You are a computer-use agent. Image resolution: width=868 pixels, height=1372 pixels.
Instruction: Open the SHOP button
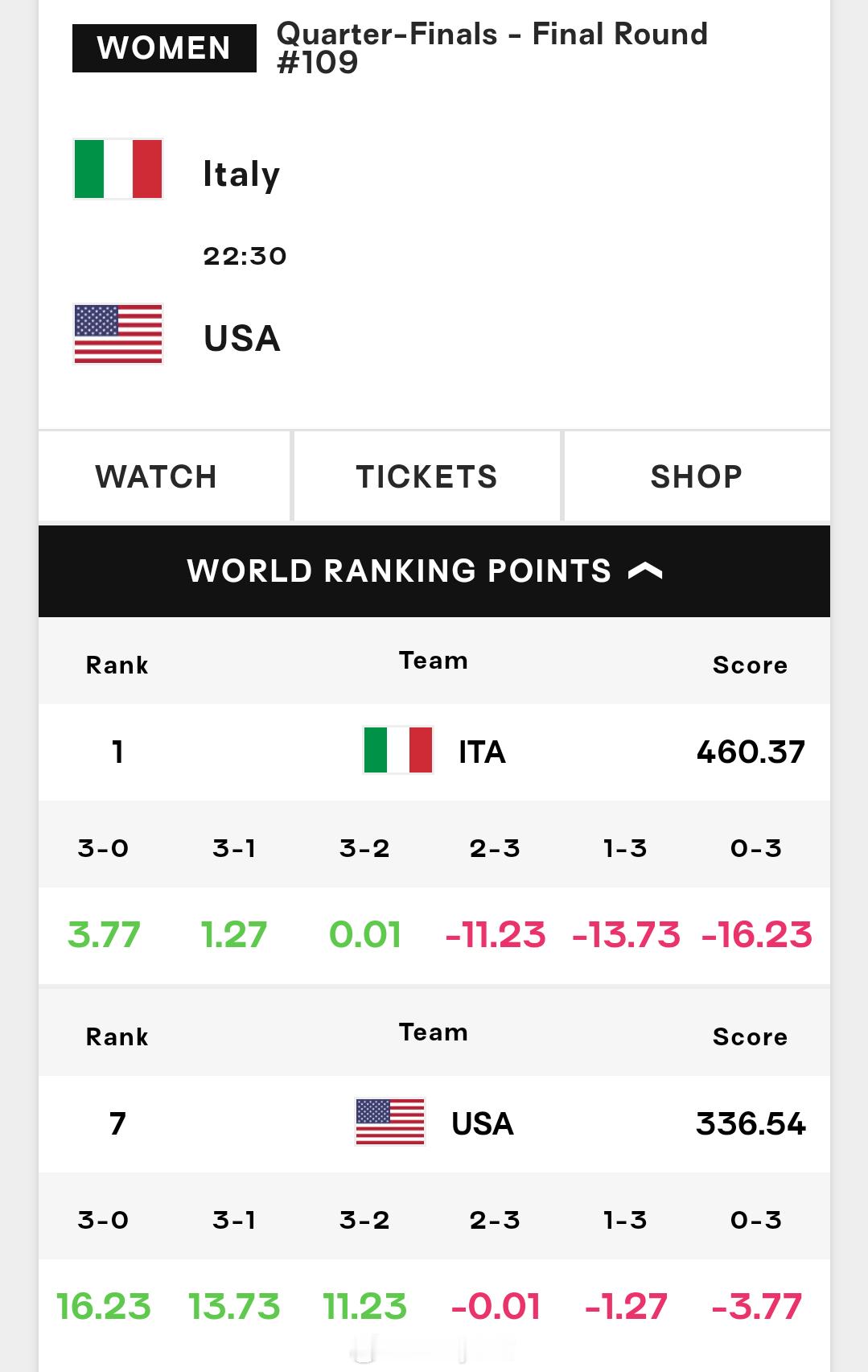coord(697,476)
